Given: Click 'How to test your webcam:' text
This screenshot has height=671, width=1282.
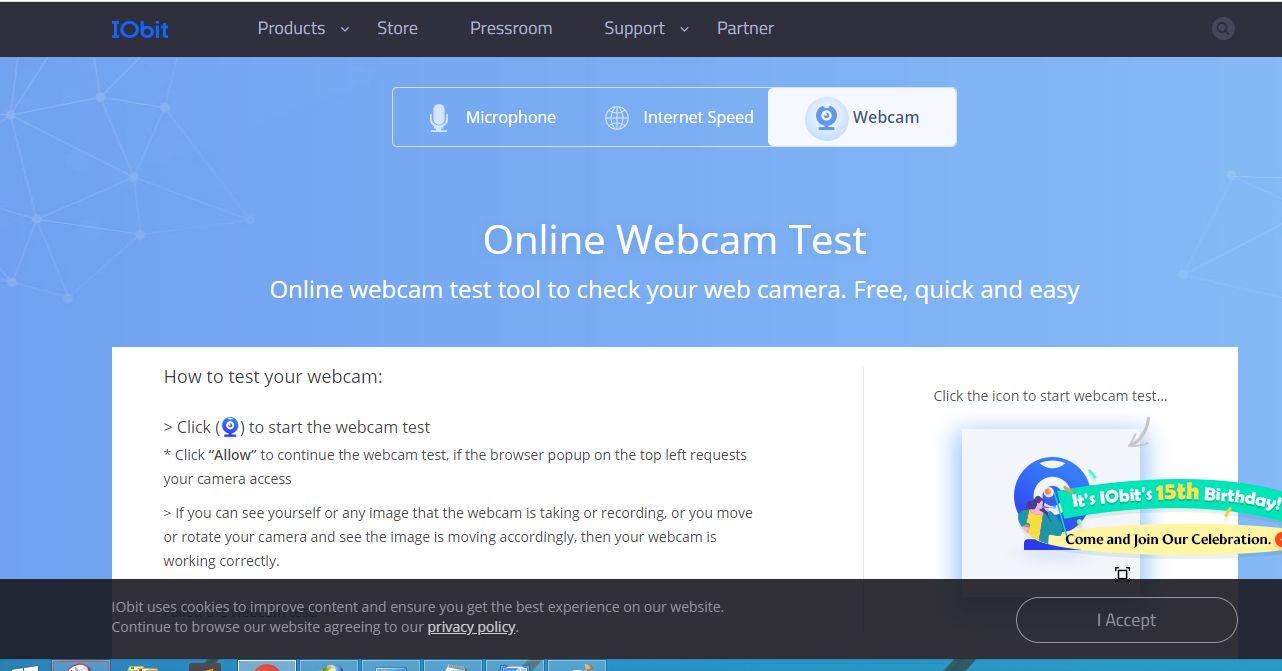Looking at the screenshot, I should click(273, 377).
